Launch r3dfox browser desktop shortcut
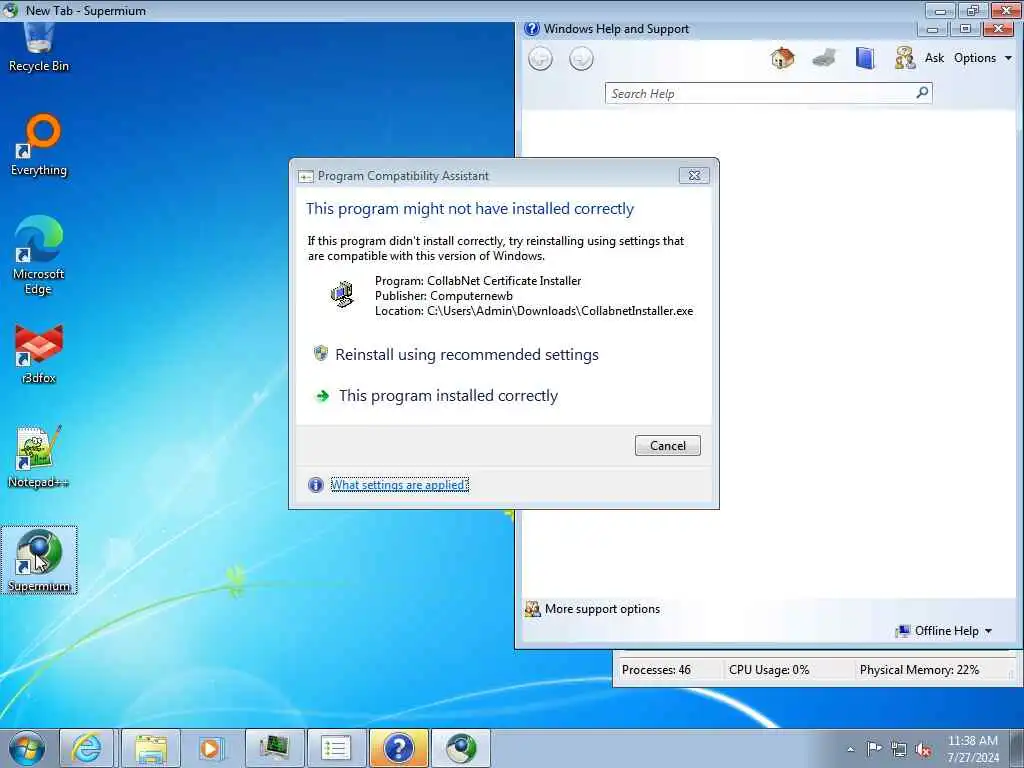 [x=39, y=353]
